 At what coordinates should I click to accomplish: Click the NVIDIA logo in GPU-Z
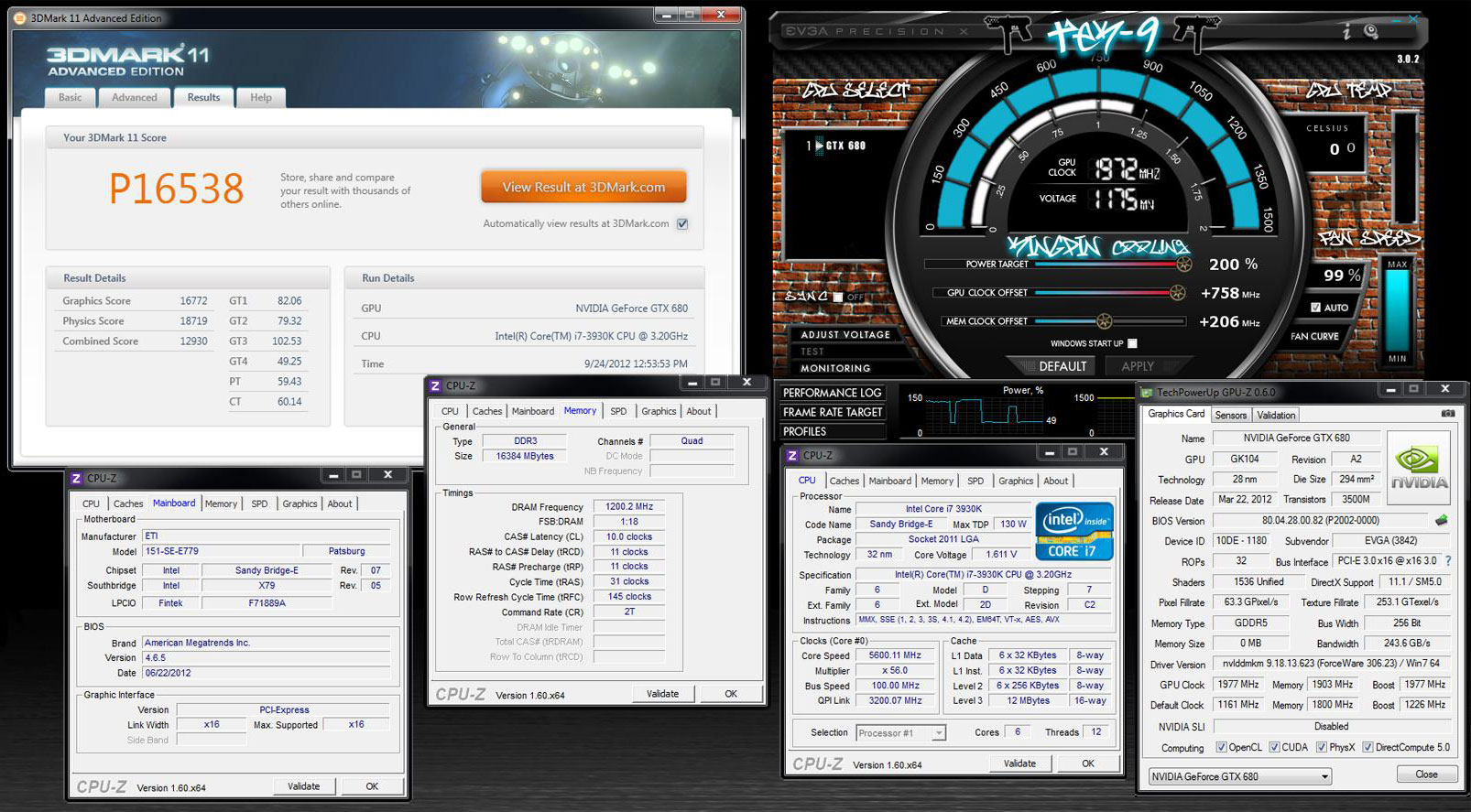coord(1419,468)
